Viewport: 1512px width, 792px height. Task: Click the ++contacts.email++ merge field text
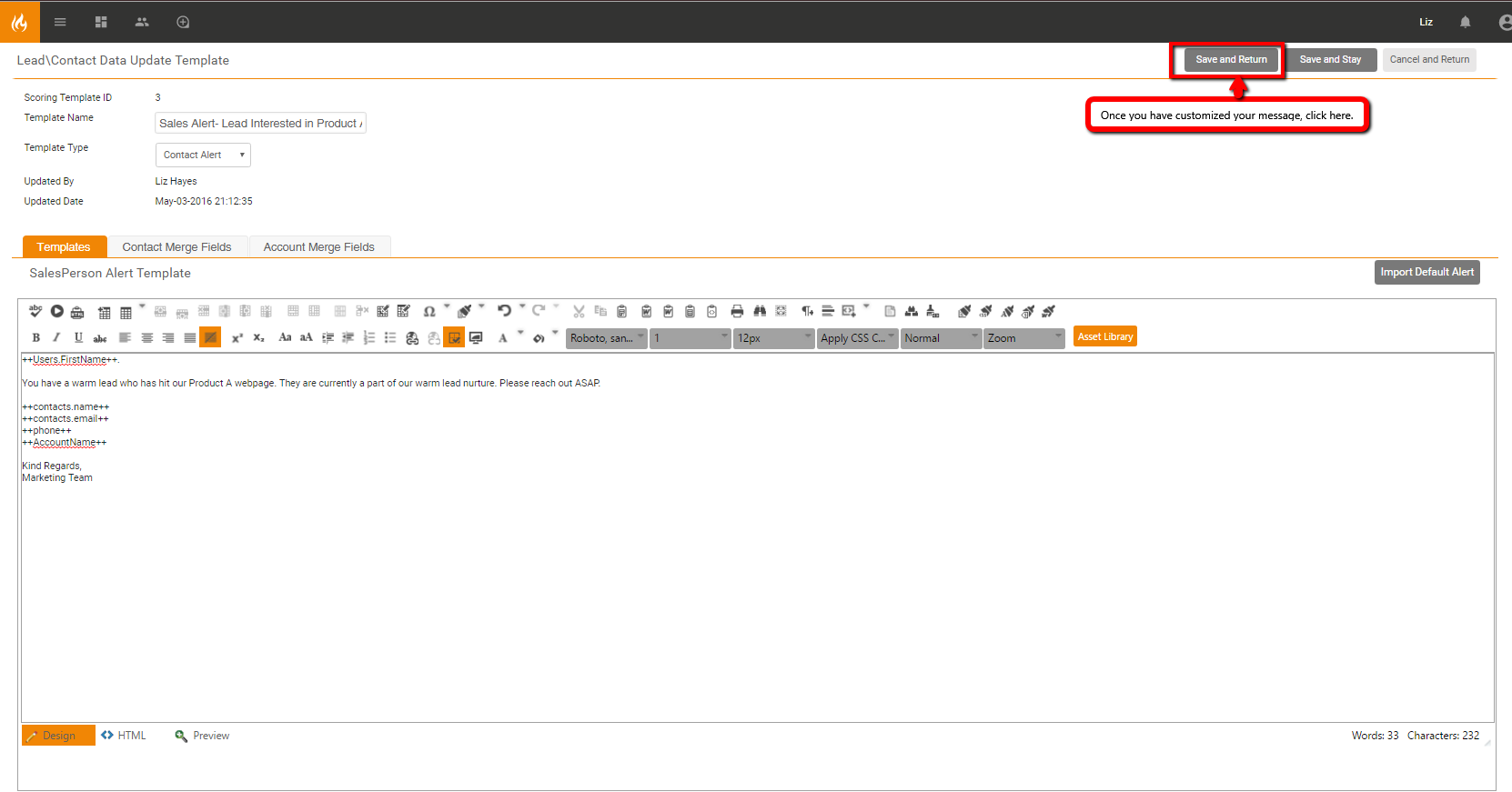(66, 419)
